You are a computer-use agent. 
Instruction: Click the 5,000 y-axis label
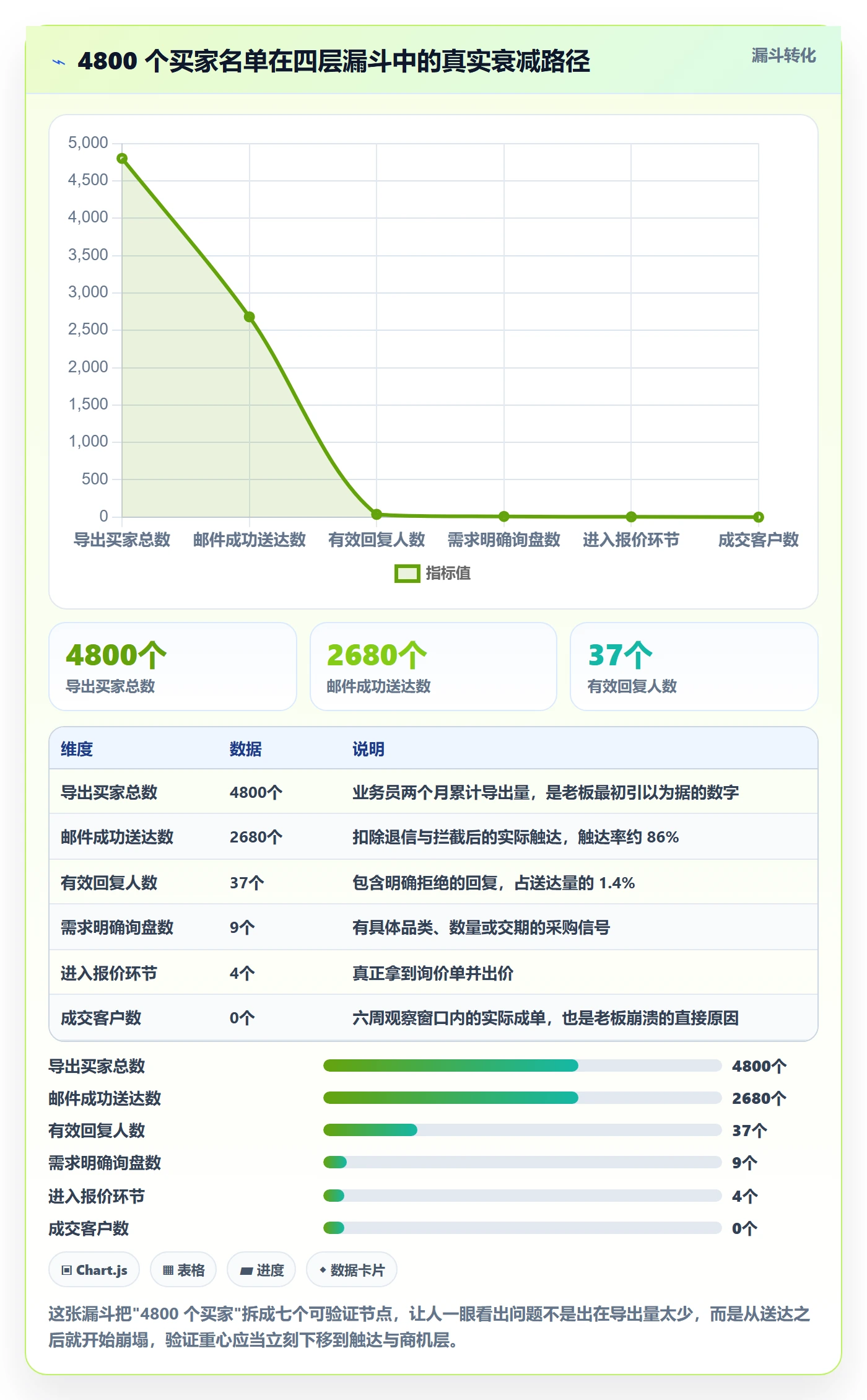click(x=88, y=143)
